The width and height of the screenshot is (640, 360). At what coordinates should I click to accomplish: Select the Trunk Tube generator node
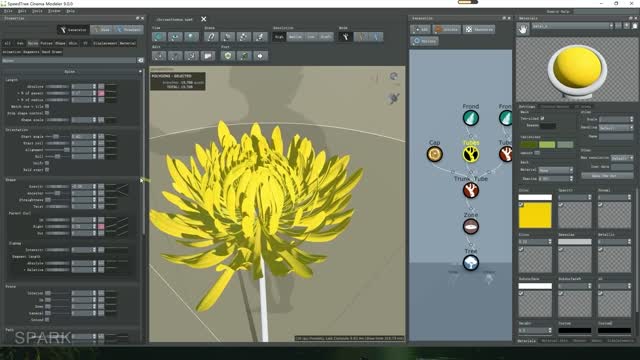point(471,191)
